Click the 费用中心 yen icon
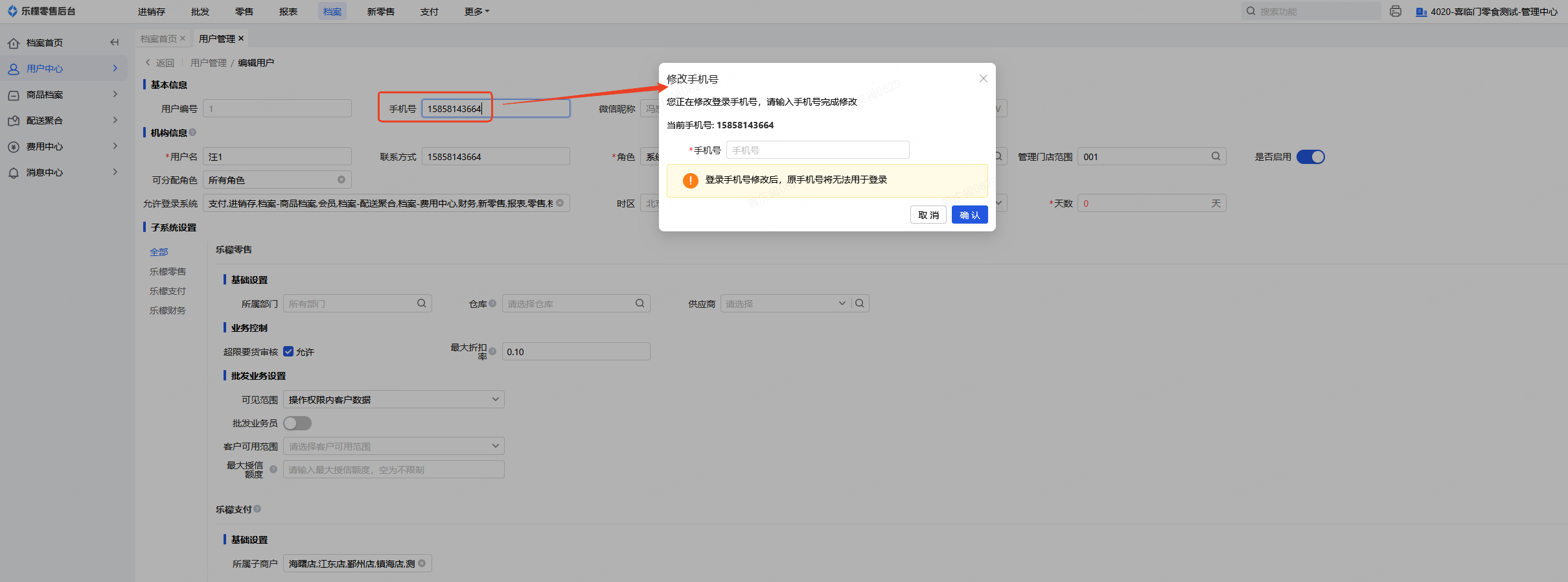This screenshot has height=582, width=1568. point(14,147)
